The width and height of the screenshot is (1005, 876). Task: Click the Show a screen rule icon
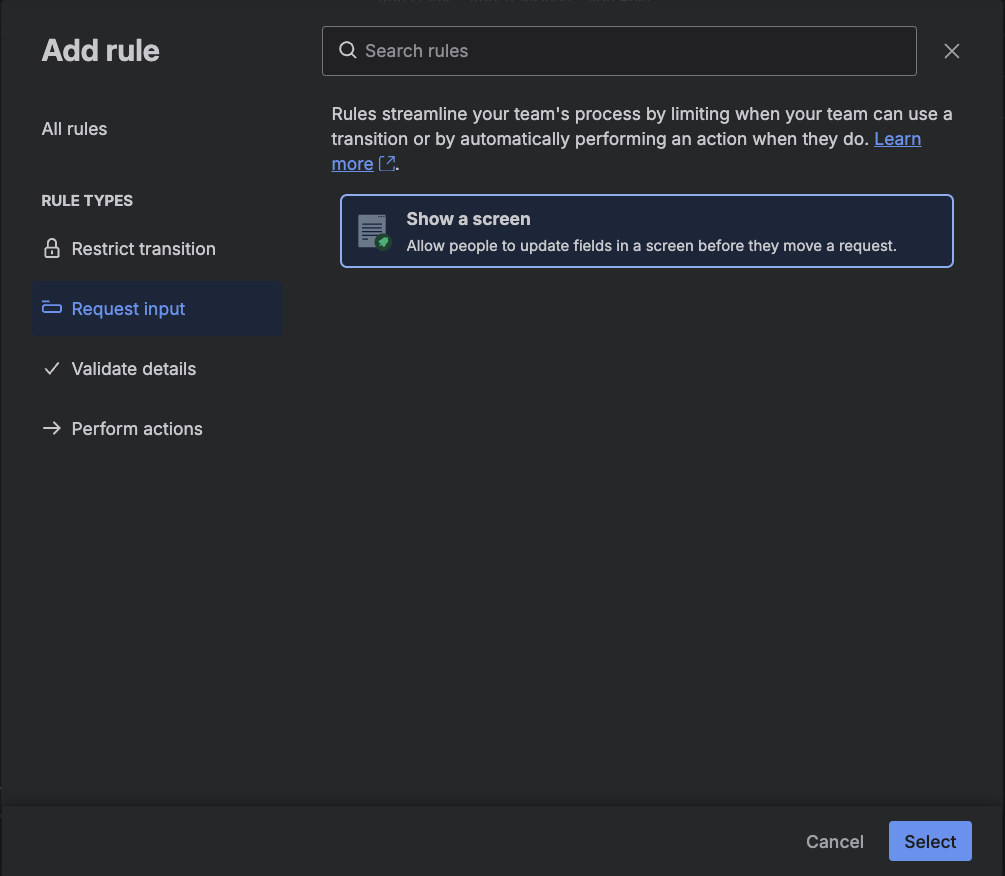point(373,231)
